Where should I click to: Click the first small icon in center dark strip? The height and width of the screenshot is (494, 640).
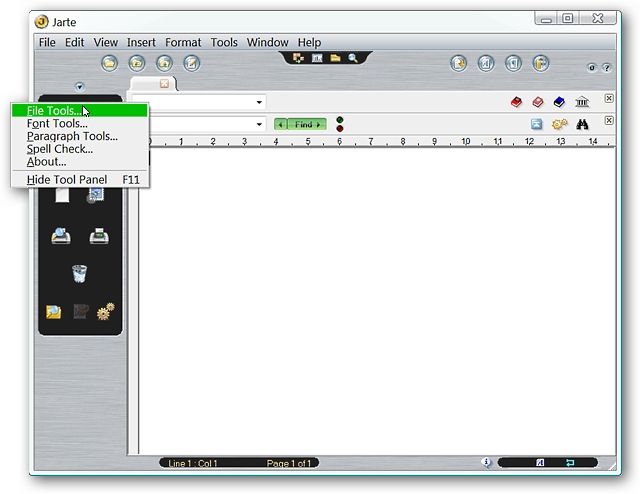click(298, 58)
